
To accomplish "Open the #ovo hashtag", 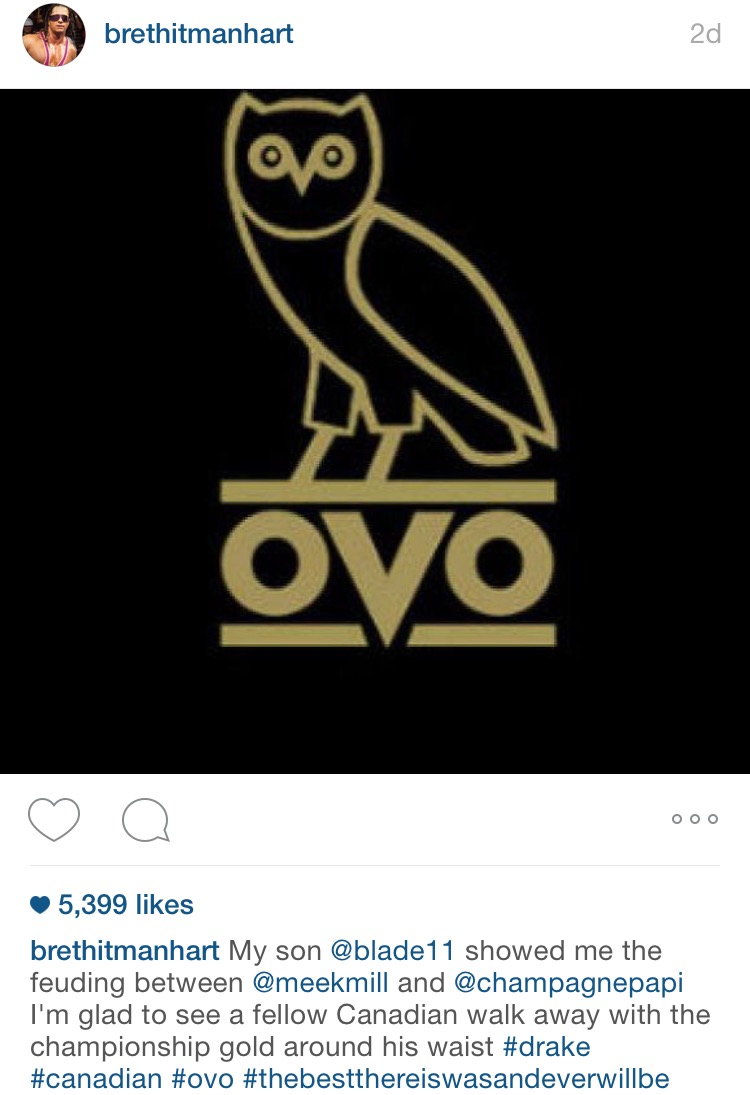I will coord(203,1079).
